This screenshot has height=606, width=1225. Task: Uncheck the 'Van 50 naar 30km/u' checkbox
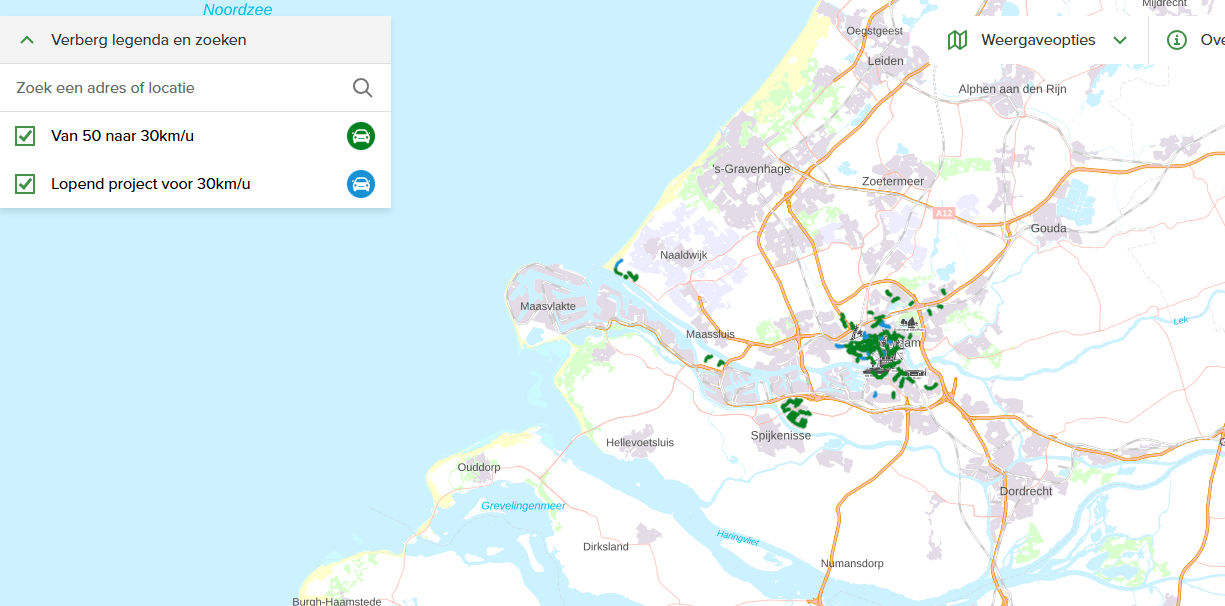coord(26,136)
